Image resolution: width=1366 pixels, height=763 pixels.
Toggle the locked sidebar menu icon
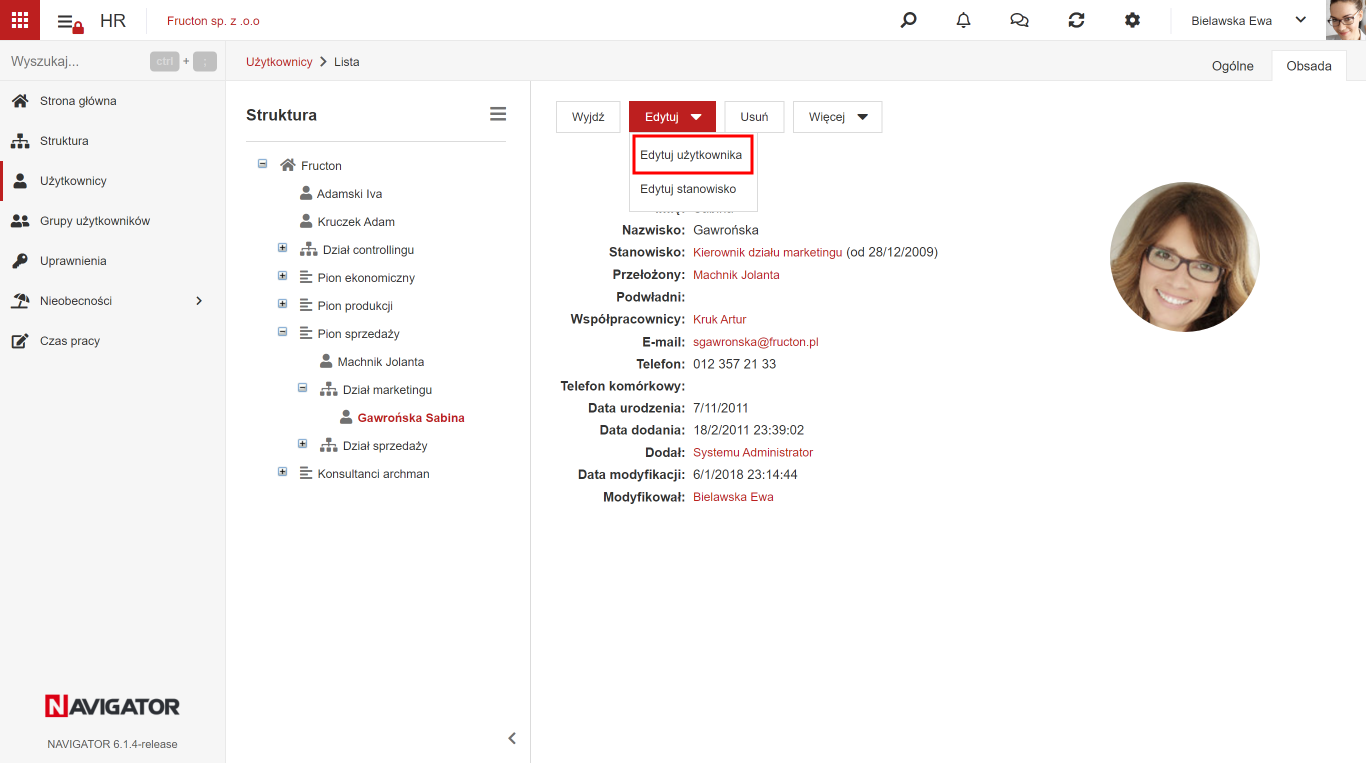click(70, 22)
